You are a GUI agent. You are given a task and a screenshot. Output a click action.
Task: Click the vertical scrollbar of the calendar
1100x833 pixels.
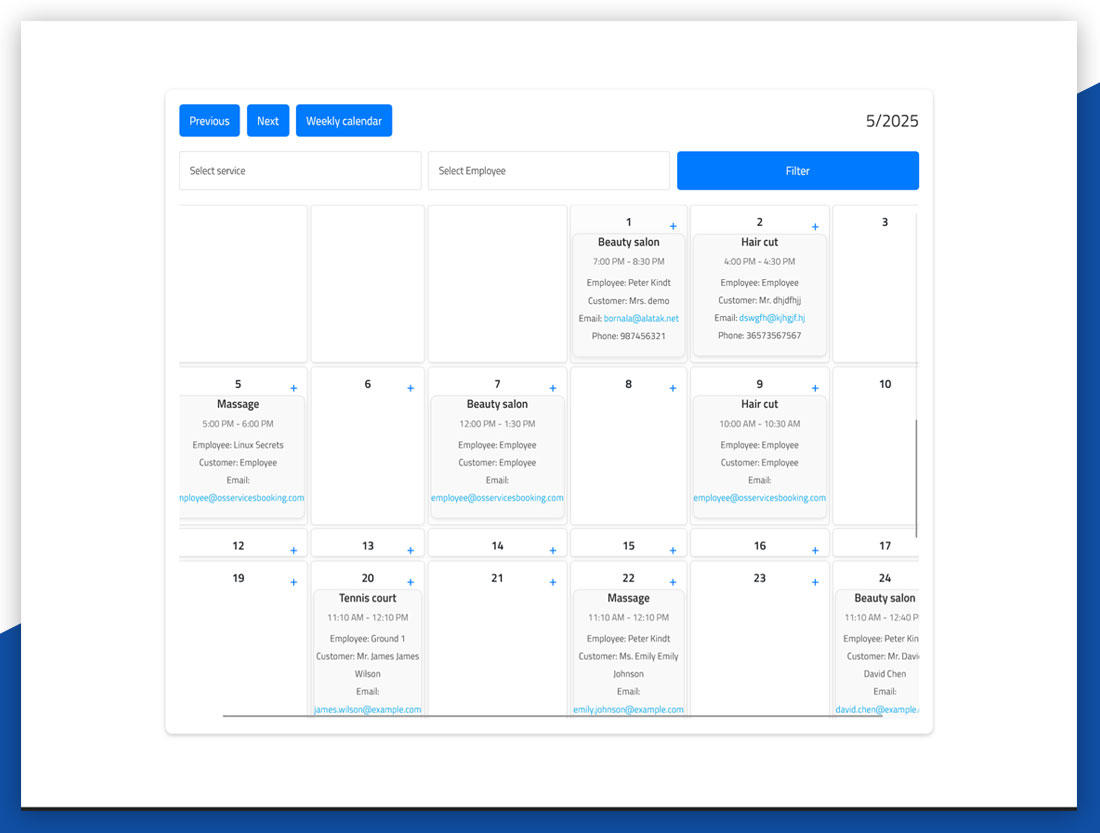point(916,478)
